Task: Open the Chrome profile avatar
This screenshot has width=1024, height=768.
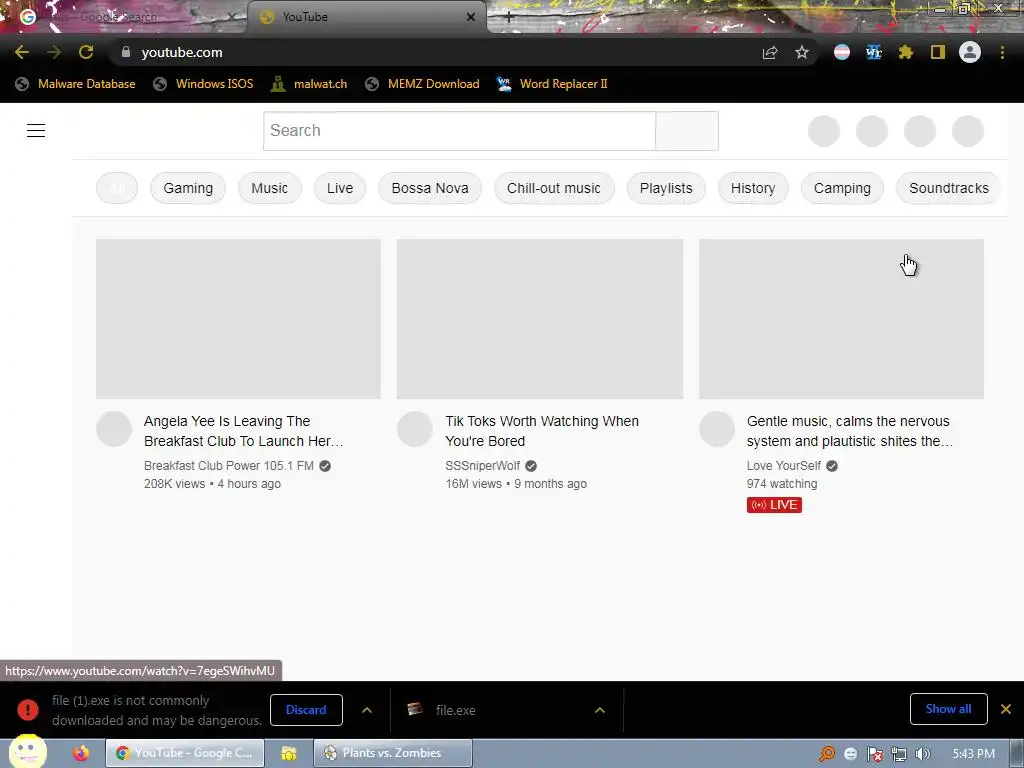Action: click(970, 52)
